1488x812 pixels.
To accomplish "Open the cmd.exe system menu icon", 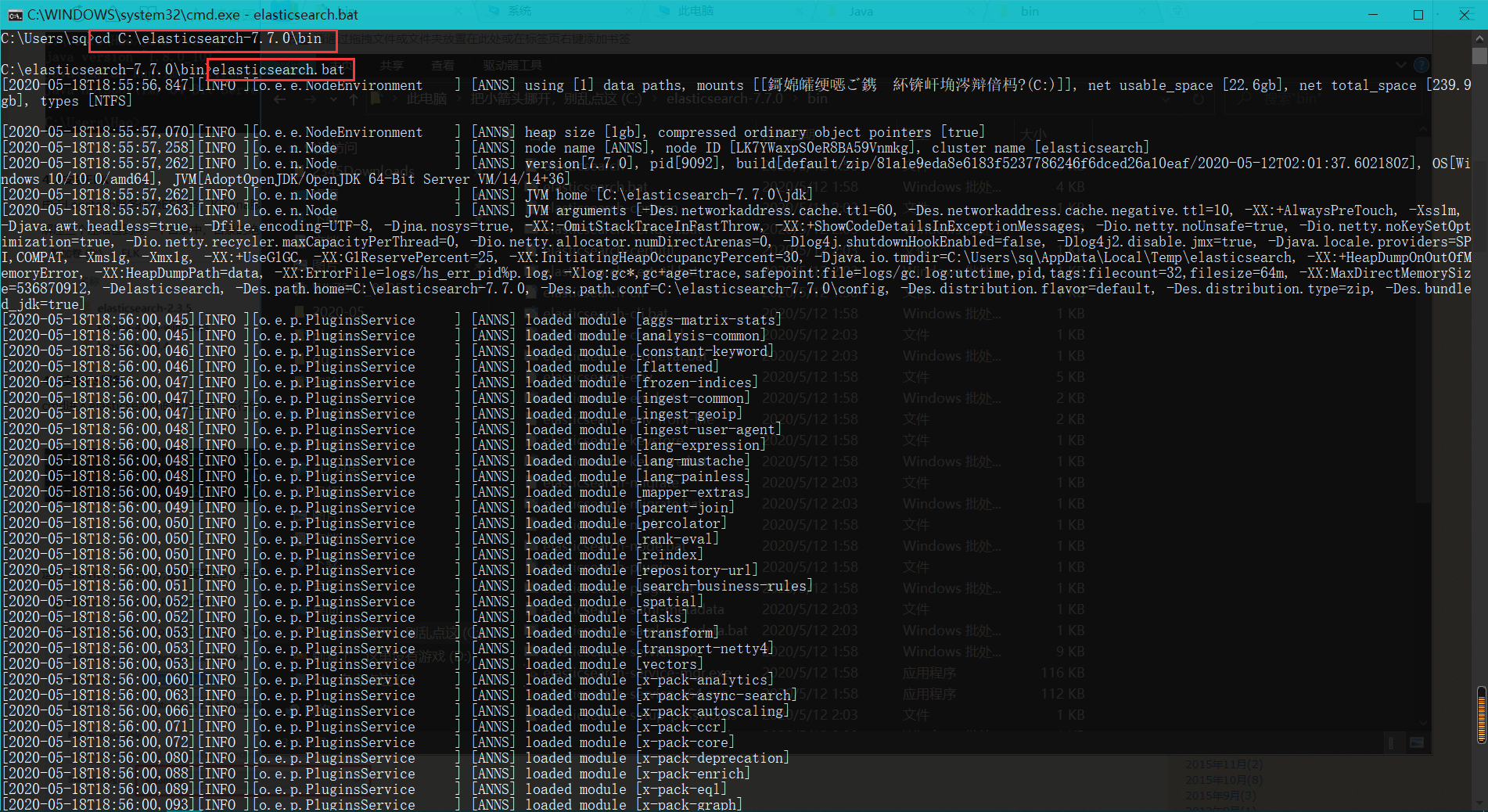I will point(14,14).
